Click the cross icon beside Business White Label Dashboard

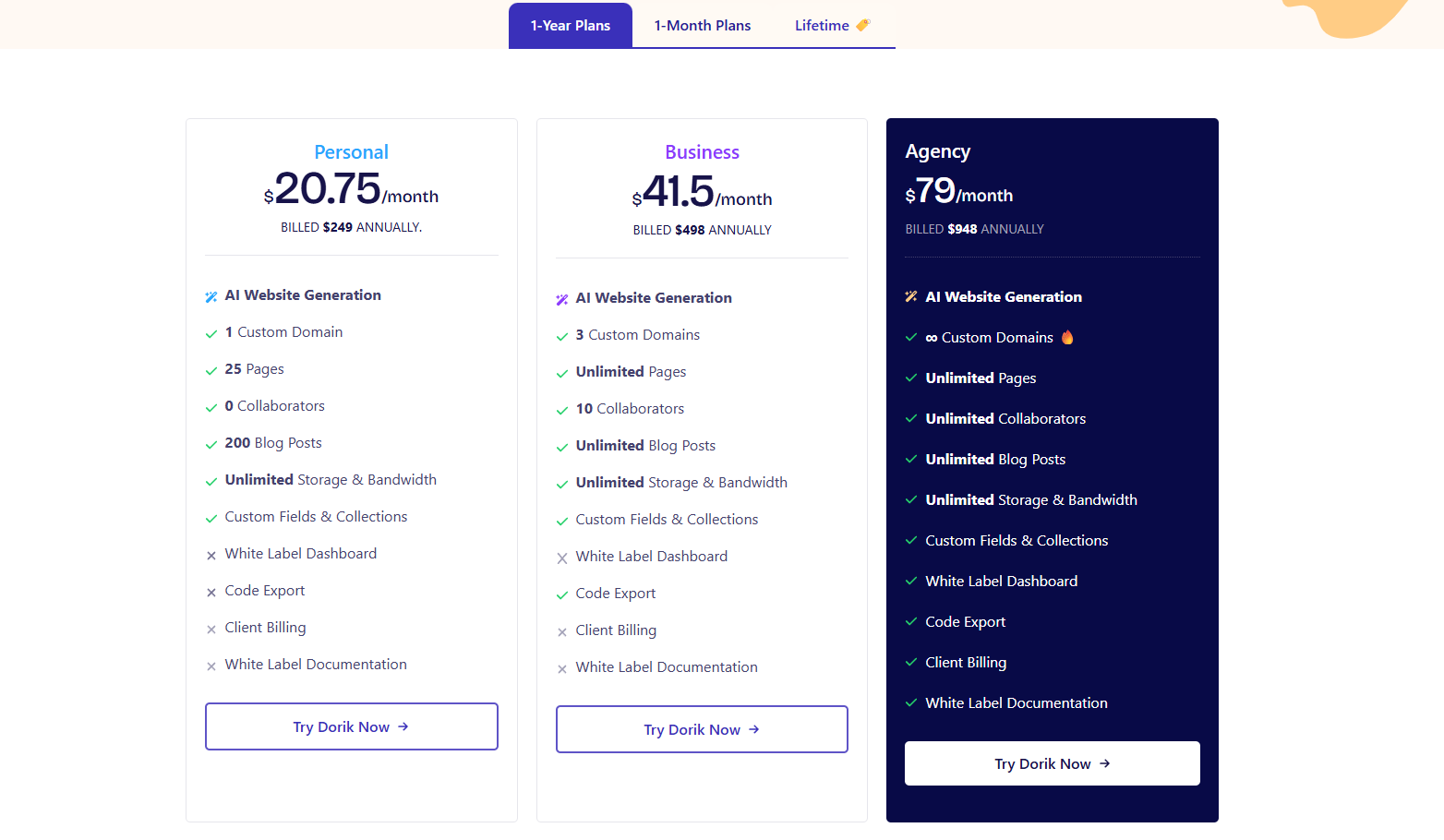(x=562, y=558)
